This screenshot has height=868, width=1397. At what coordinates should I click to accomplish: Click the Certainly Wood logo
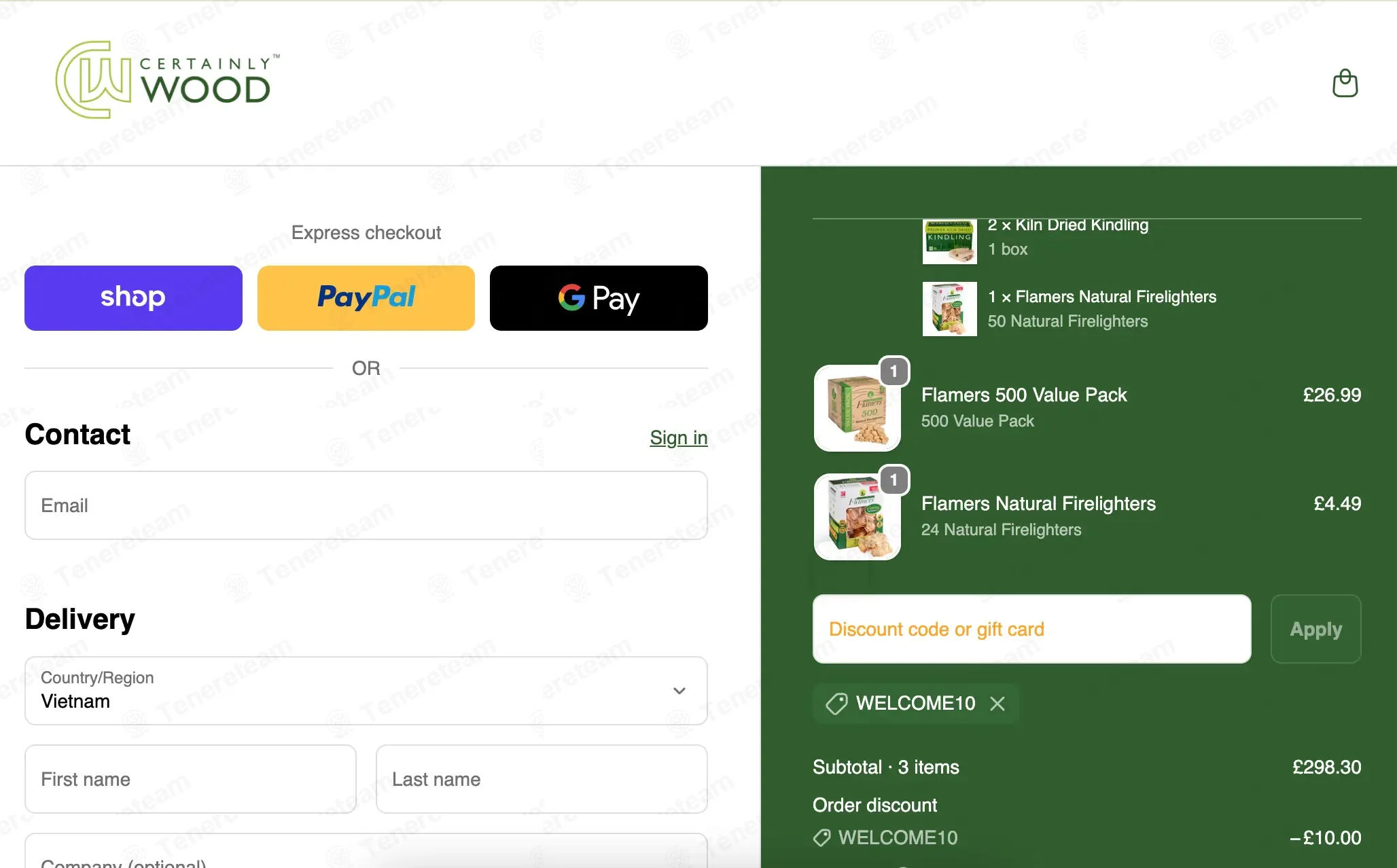click(x=168, y=80)
